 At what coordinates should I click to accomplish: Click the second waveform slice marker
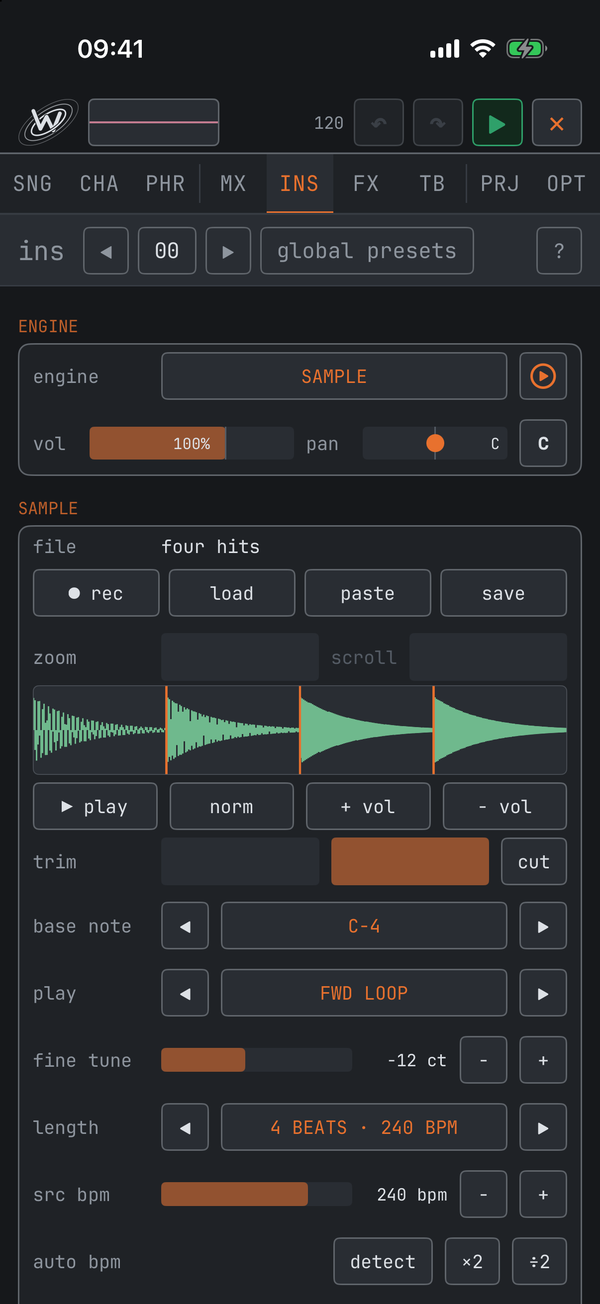(x=300, y=730)
